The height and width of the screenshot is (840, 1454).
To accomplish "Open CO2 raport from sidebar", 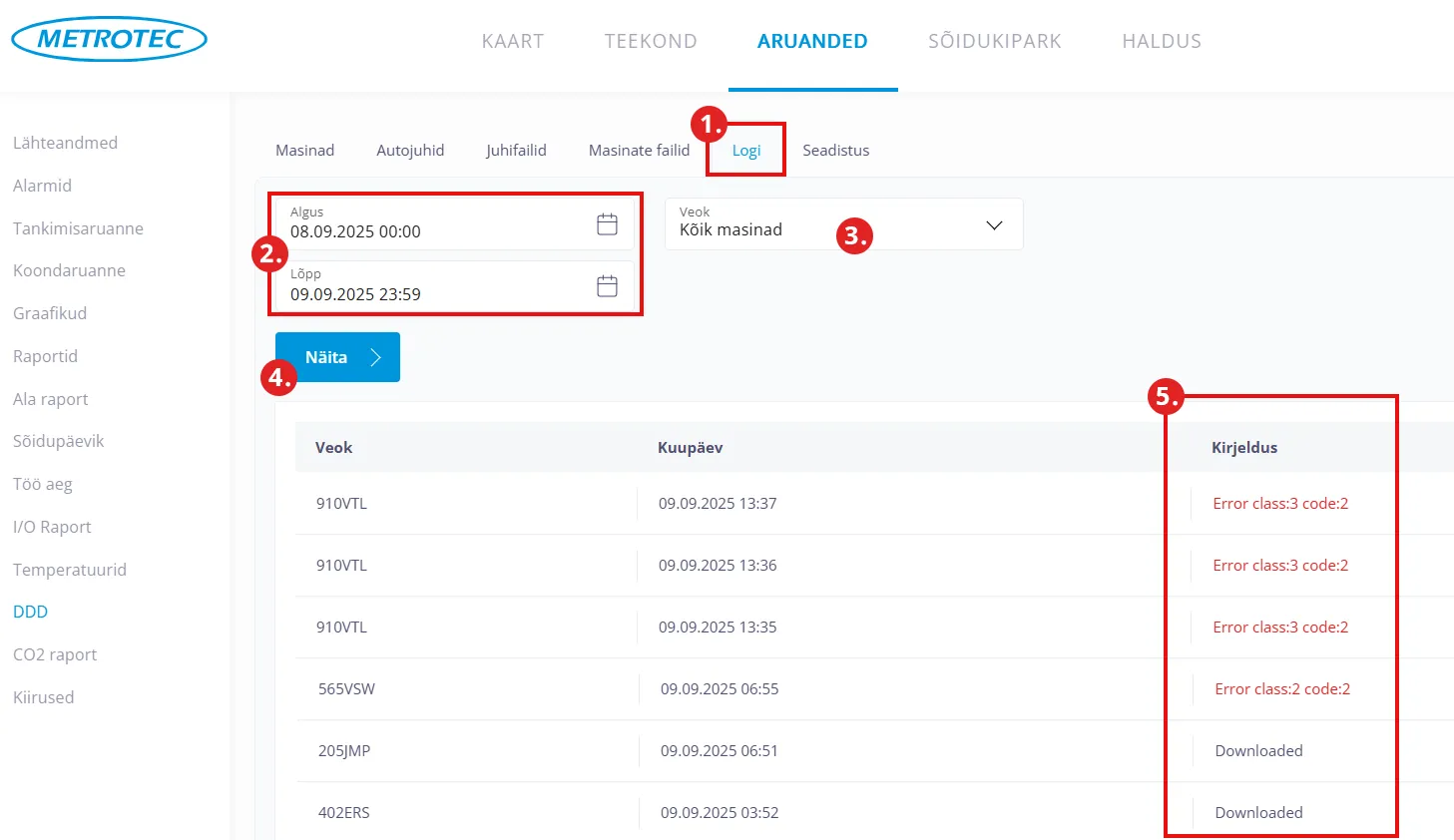I will 55,654.
